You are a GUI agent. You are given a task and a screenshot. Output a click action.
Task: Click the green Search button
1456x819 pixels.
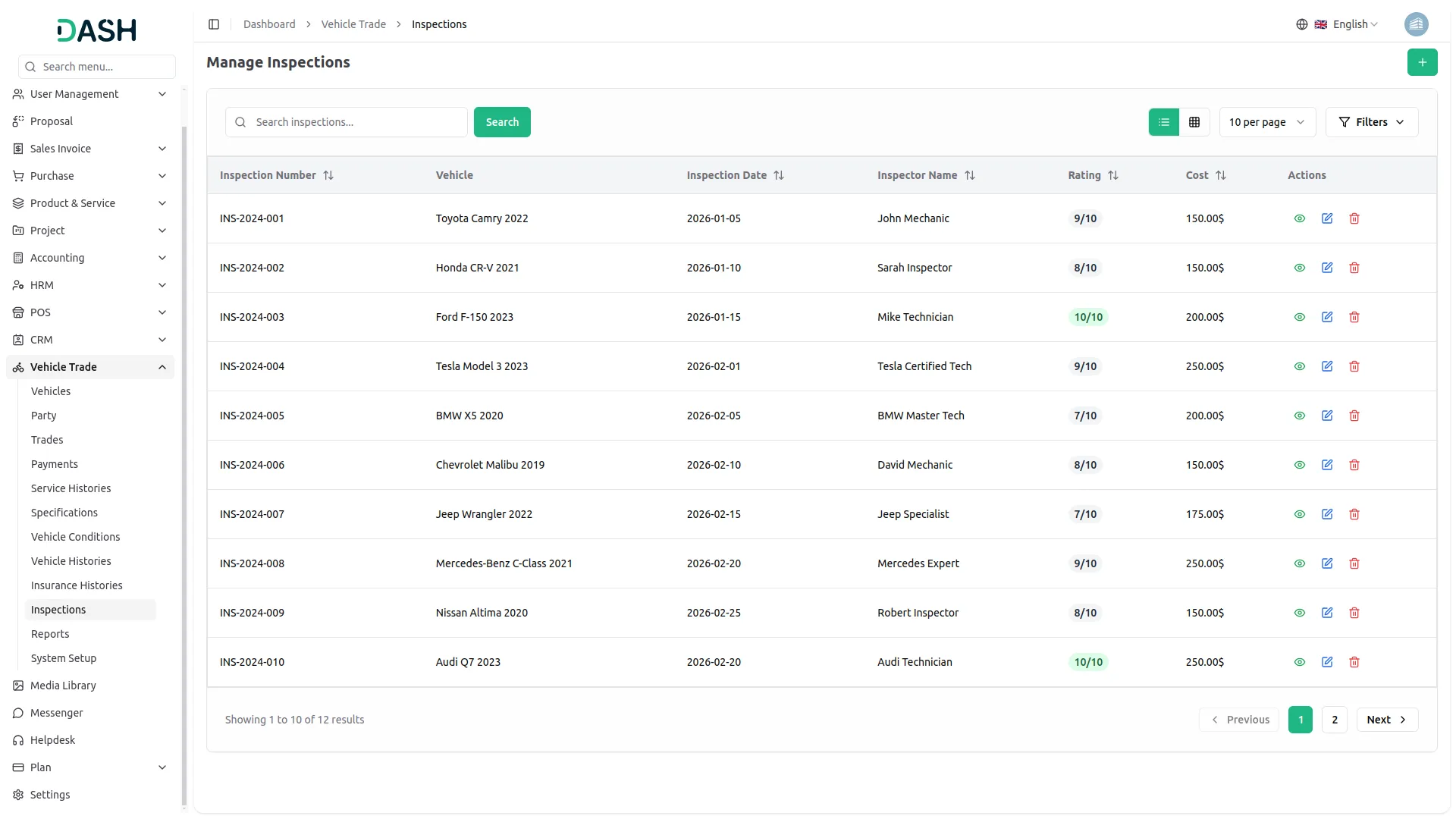pyautogui.click(x=502, y=122)
